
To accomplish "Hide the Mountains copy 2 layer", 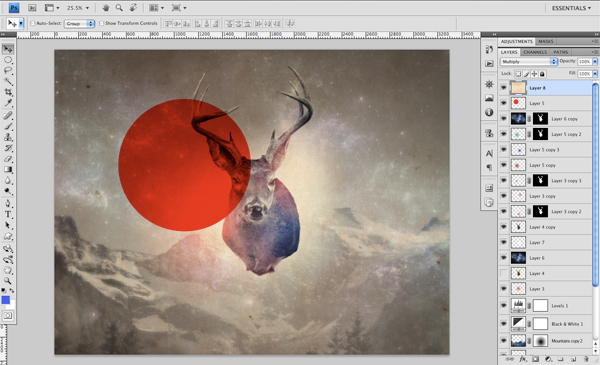I will pyautogui.click(x=504, y=341).
